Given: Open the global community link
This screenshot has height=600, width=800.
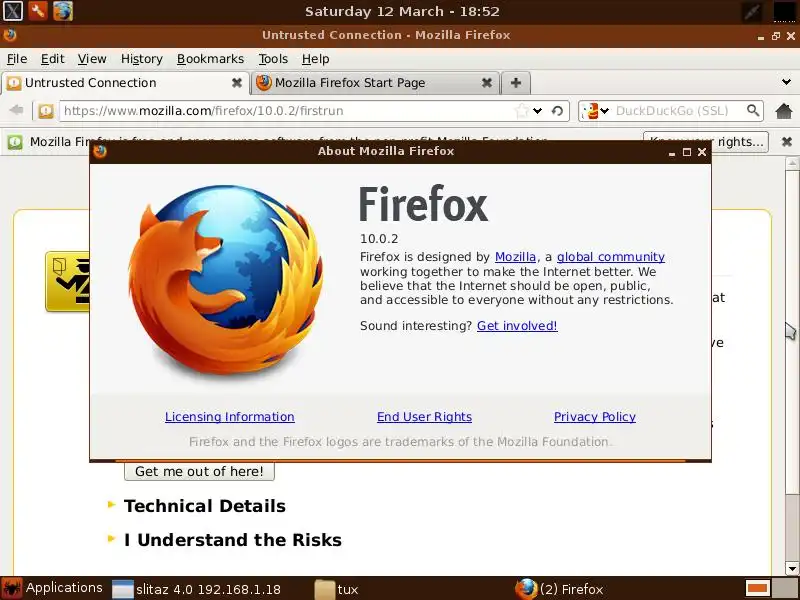Looking at the screenshot, I should 611,257.
